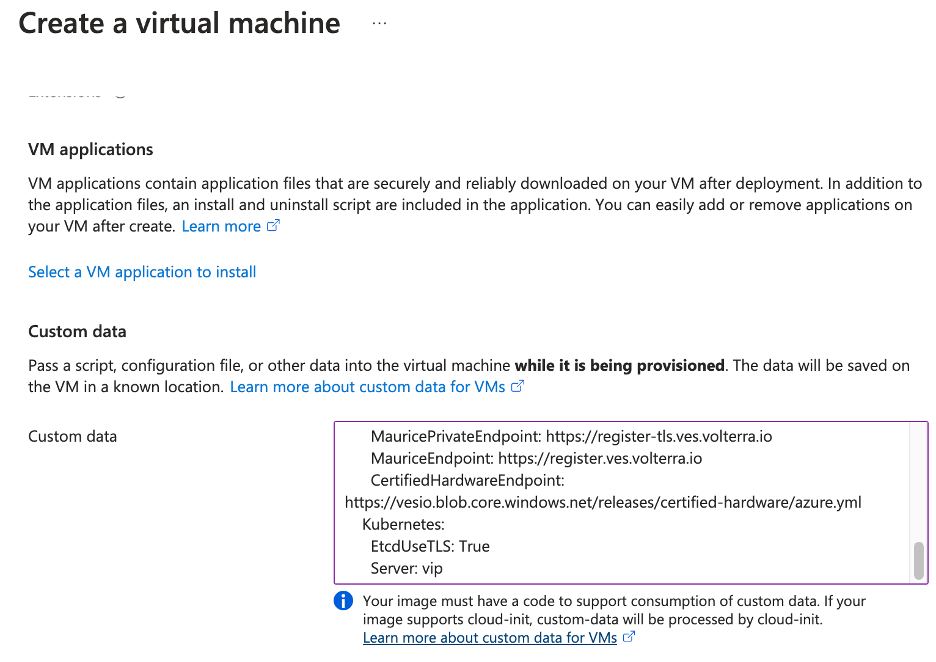Open the underlined custom data link in the notice
Viewport: 936px width, 662px height.
[x=491, y=637]
